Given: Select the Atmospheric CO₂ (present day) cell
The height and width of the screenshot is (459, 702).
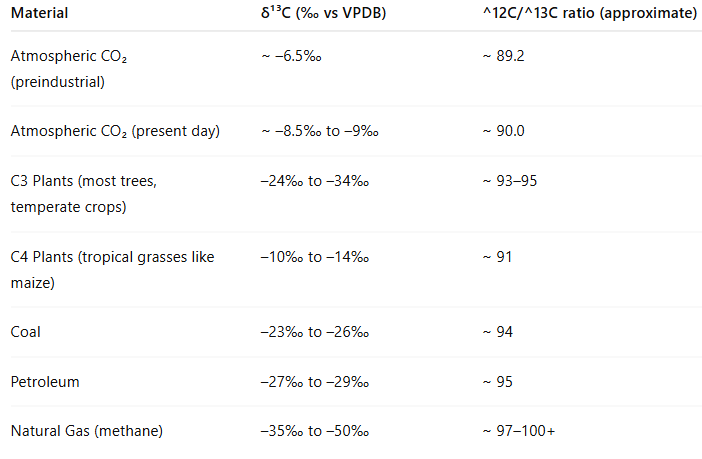Looking at the screenshot, I should coord(115,131).
